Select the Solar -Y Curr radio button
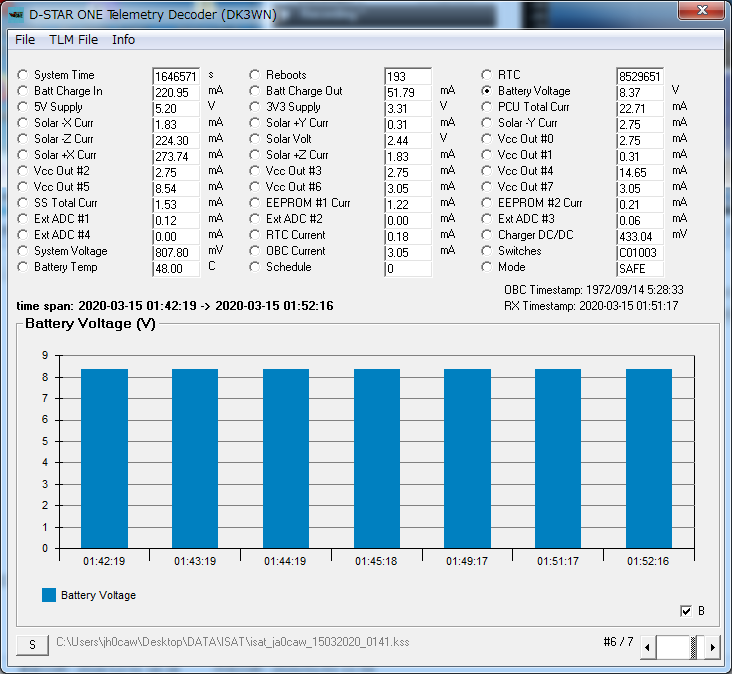 pos(486,123)
